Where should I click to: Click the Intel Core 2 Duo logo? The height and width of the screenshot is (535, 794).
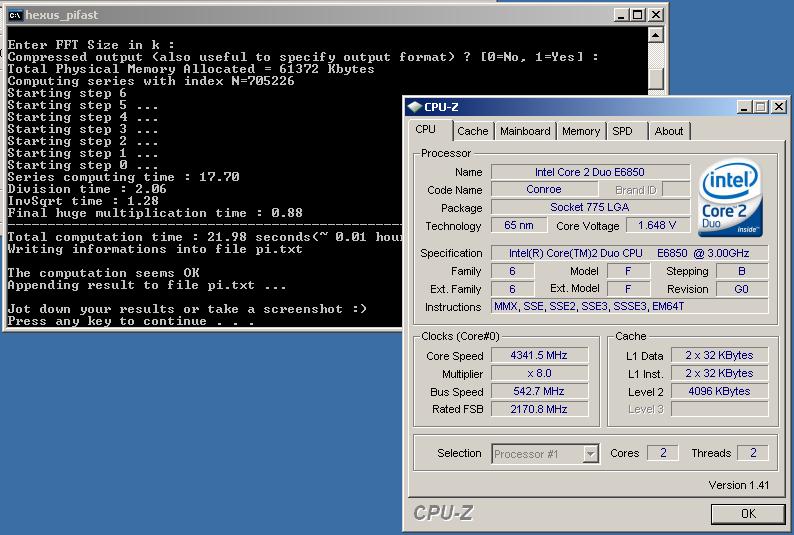coord(730,198)
